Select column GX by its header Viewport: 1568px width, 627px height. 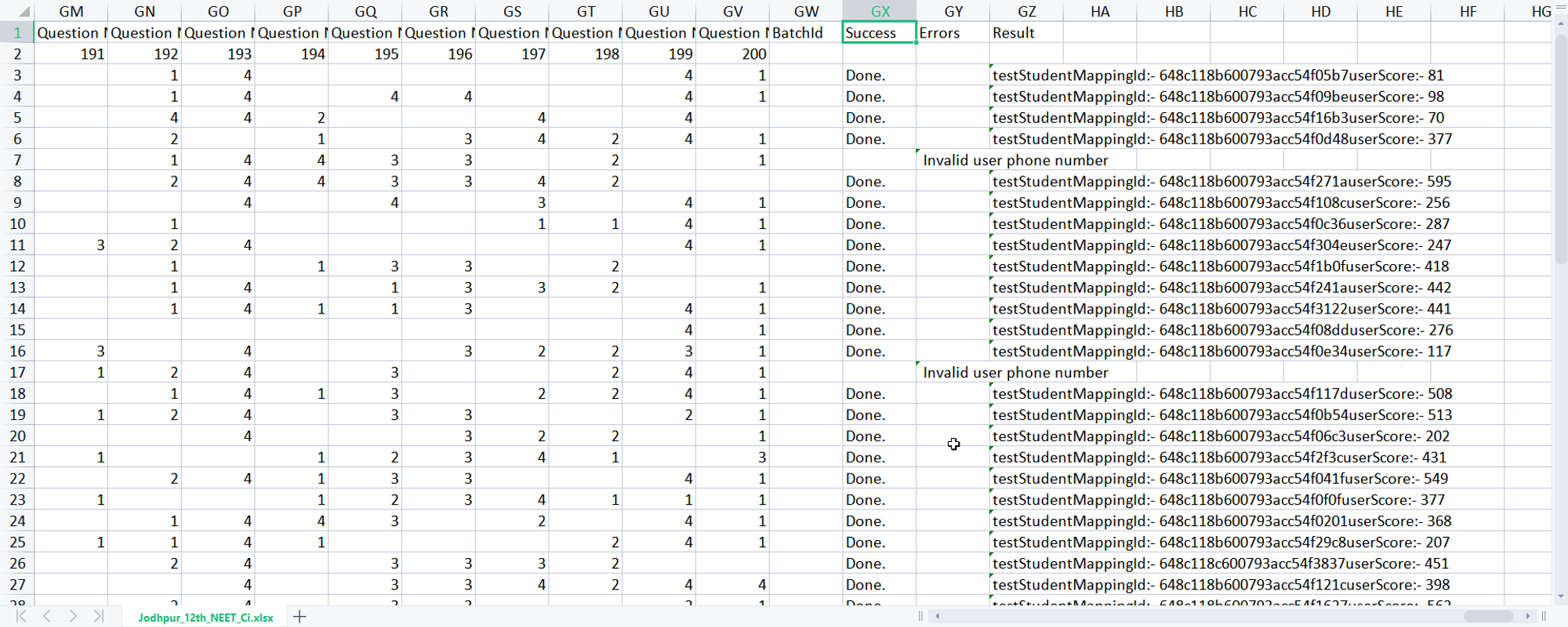(880, 11)
